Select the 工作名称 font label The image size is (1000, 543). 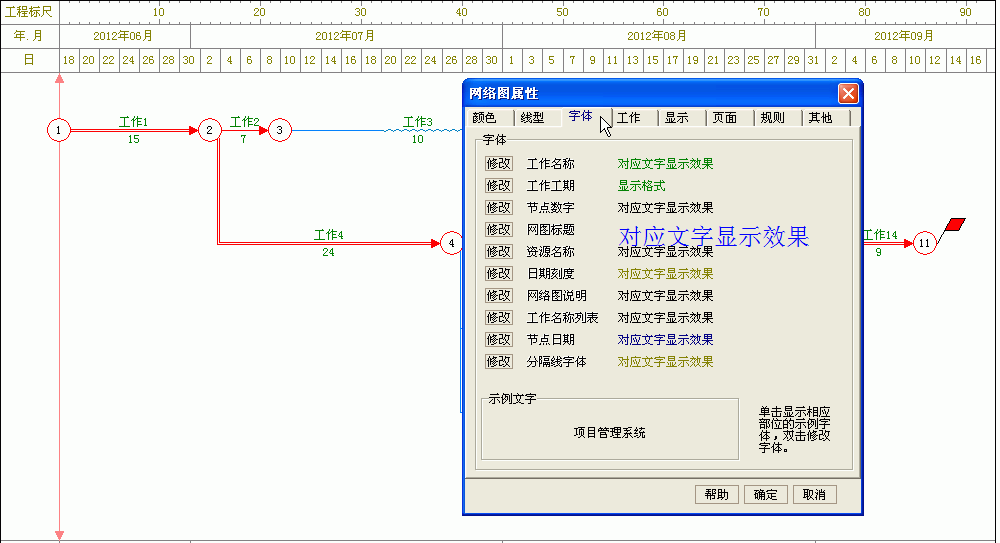point(550,164)
